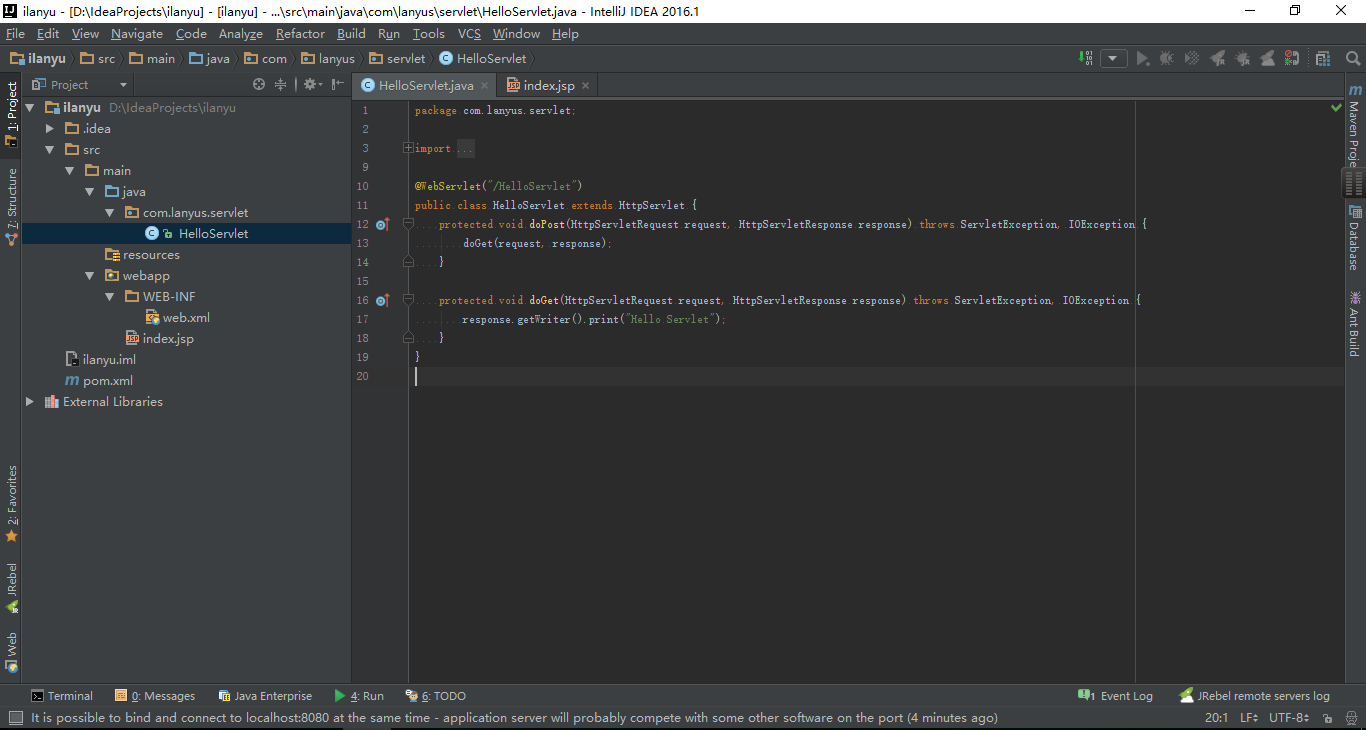Hide the Project panel with arrow icon

pos(336,85)
